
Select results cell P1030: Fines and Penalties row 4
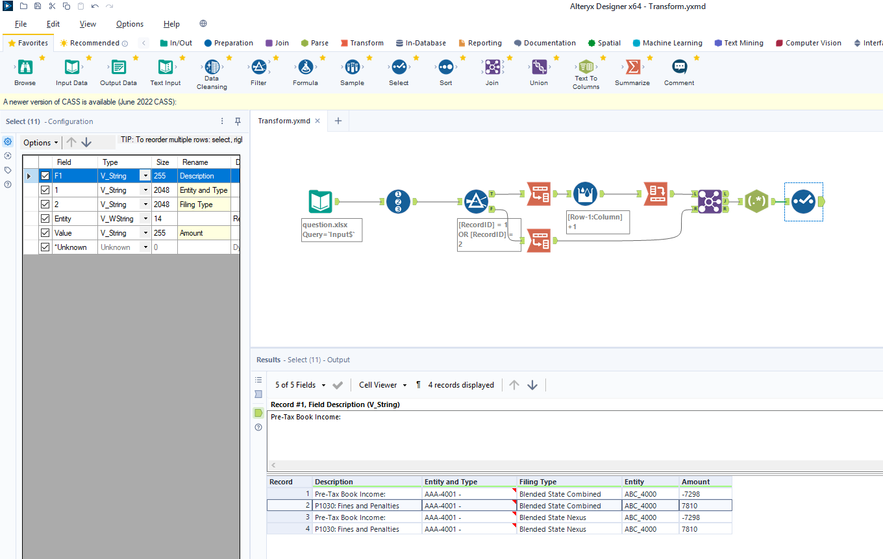(367, 529)
